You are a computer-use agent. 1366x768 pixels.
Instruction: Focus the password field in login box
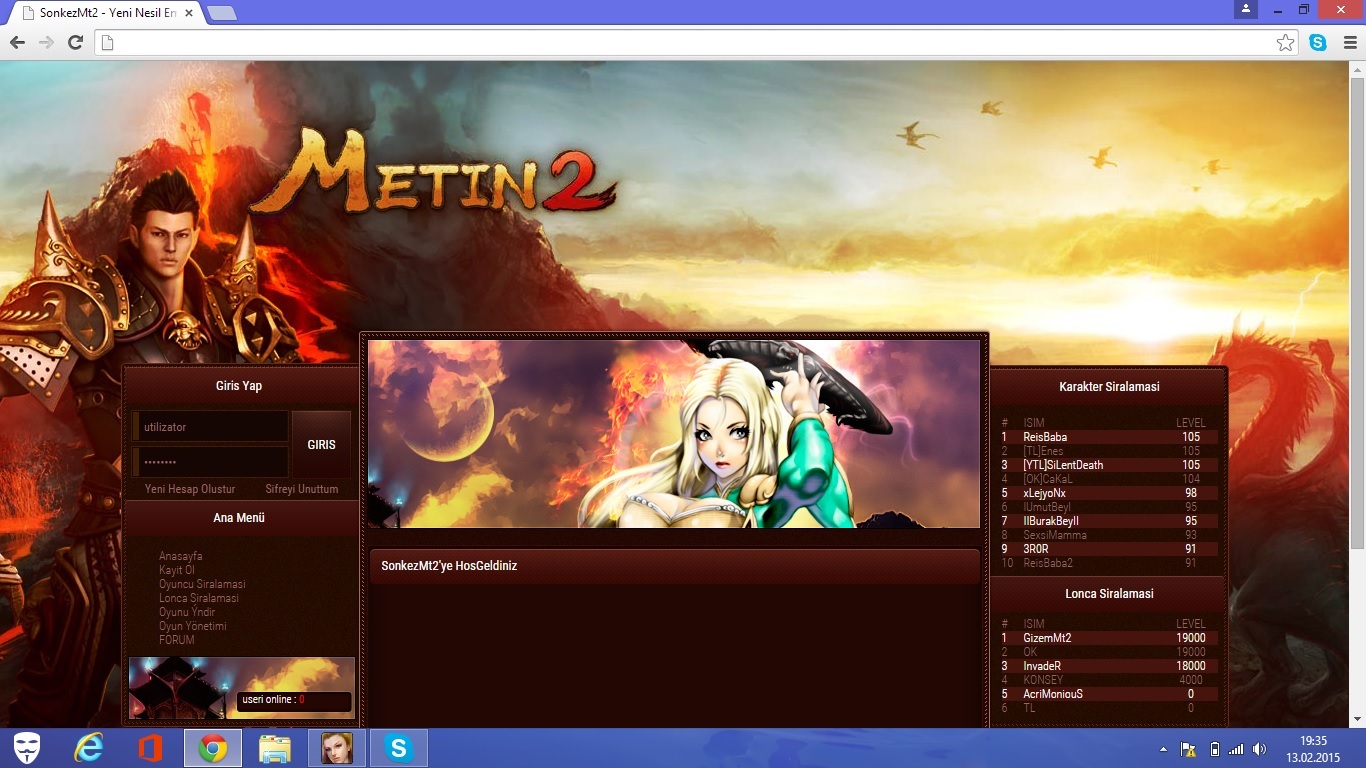[210, 462]
